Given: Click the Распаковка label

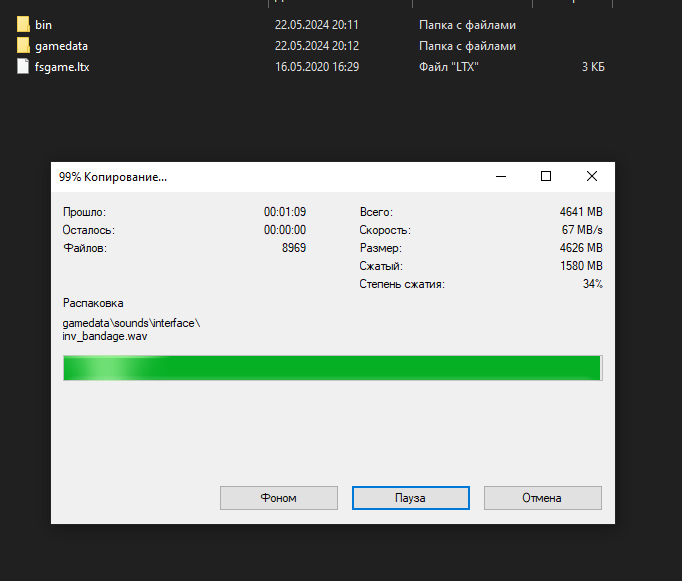Looking at the screenshot, I should [x=93, y=303].
